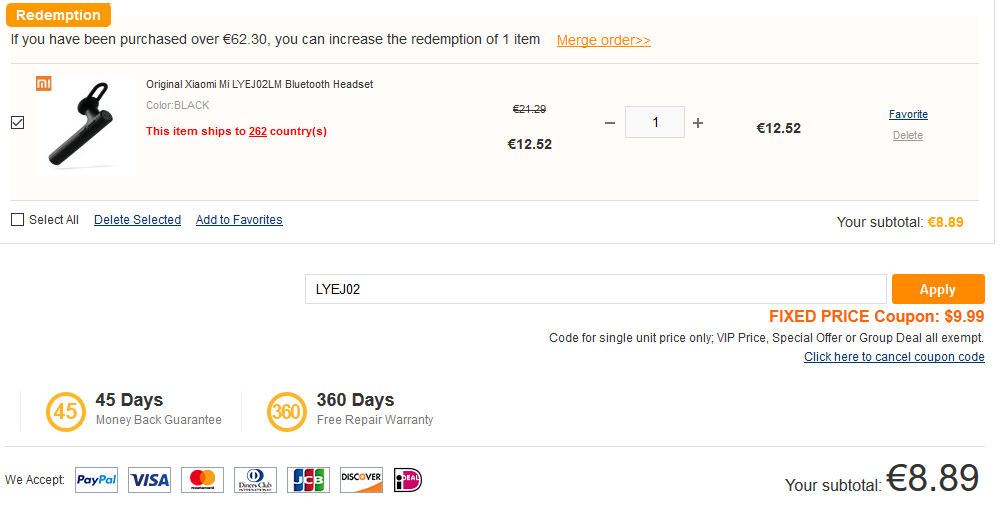The width and height of the screenshot is (1000, 509).
Task: Tick the Select All checkbox
Action: [x=18, y=220]
